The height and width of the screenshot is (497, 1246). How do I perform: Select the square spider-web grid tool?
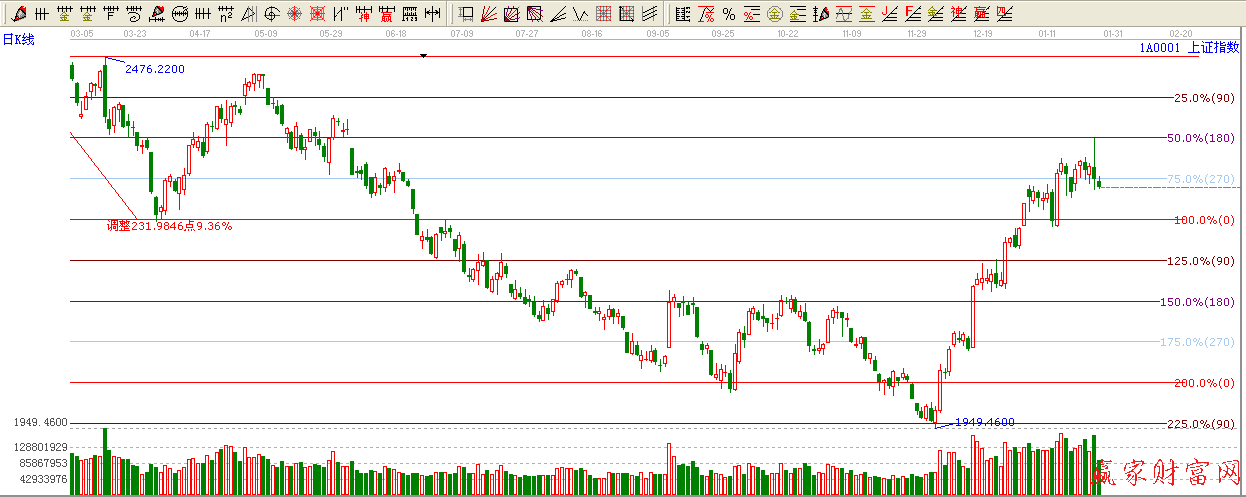point(317,14)
